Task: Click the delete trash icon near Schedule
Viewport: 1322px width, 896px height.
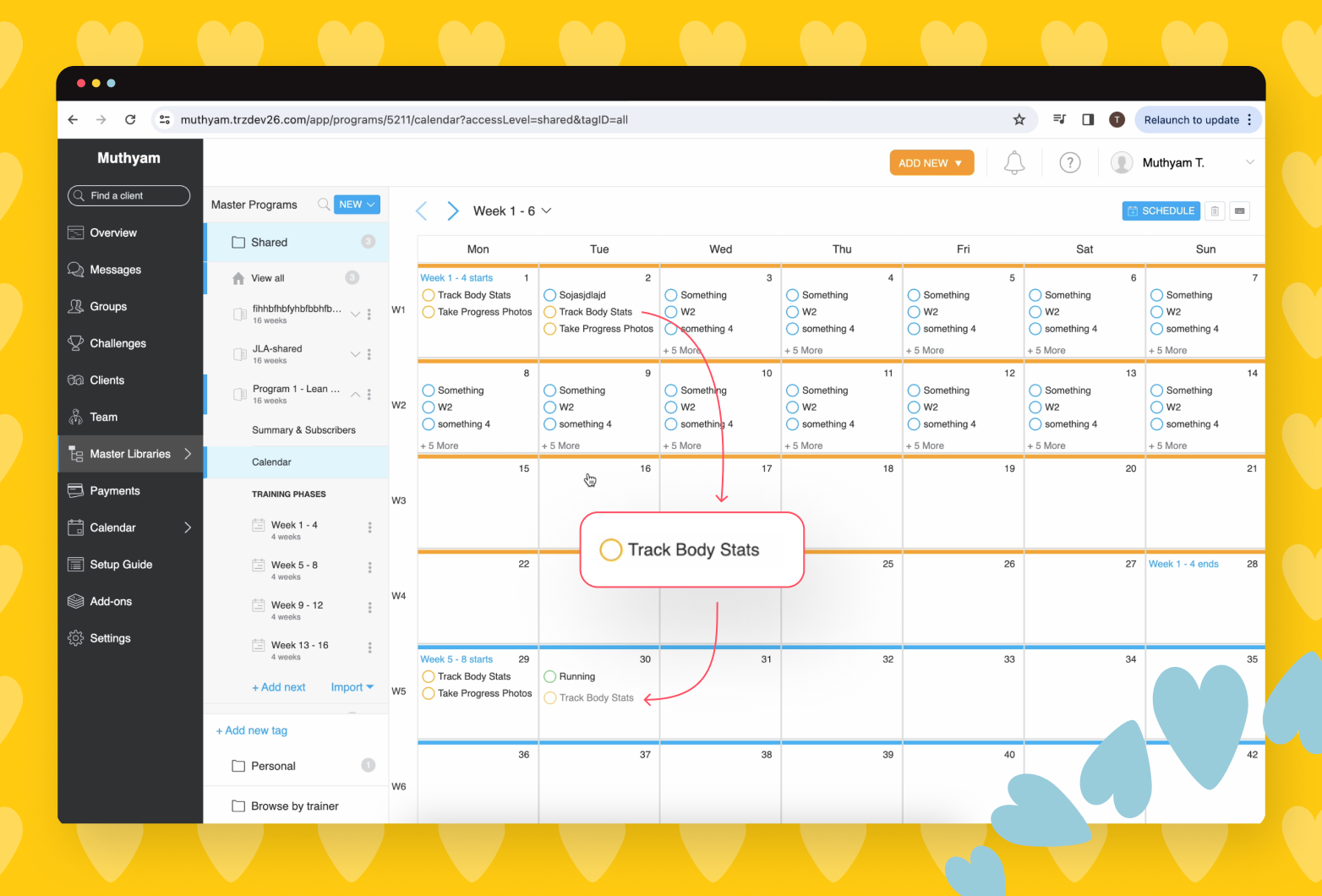Action: 1215,211
